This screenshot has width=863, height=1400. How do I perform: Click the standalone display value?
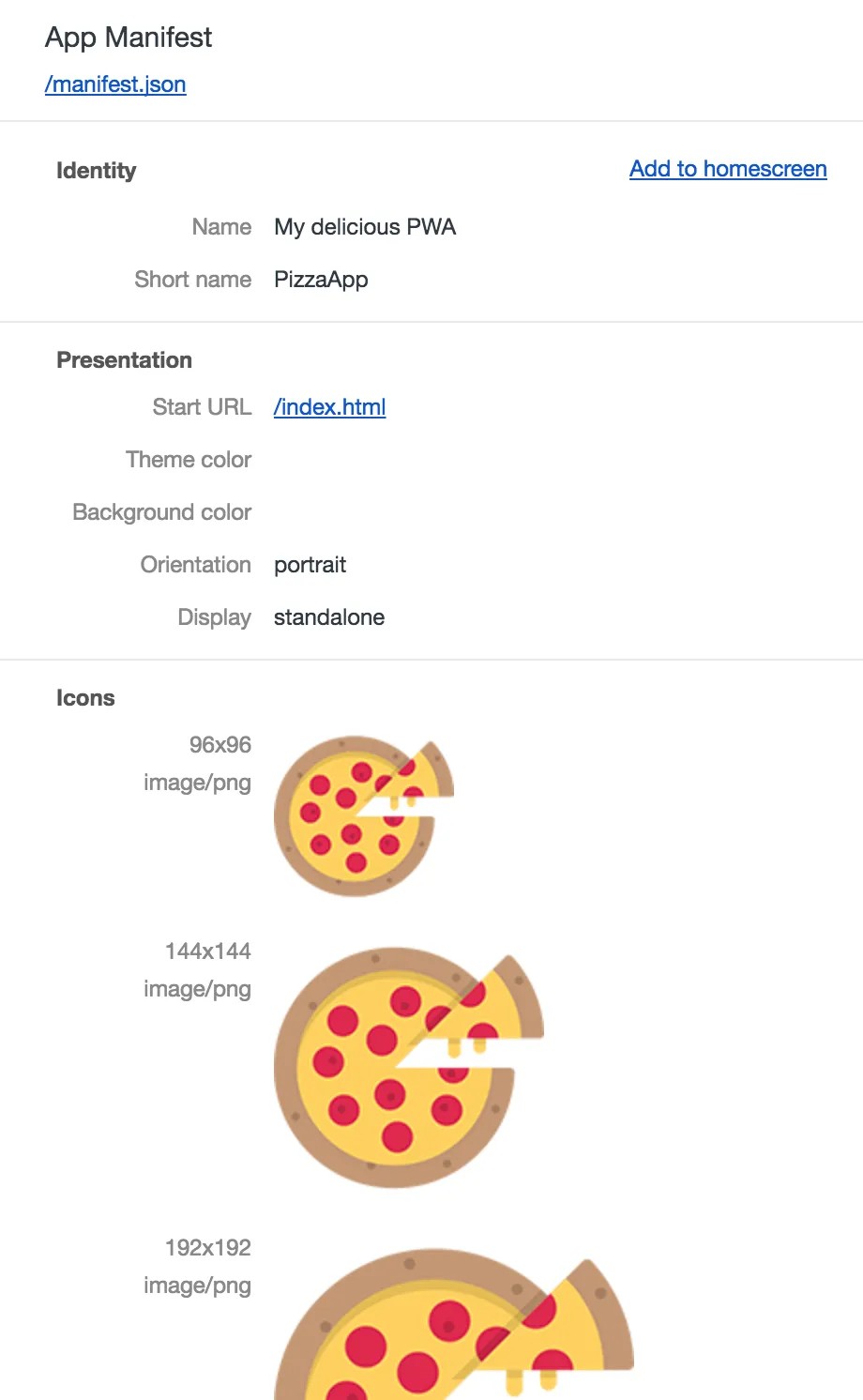(329, 617)
